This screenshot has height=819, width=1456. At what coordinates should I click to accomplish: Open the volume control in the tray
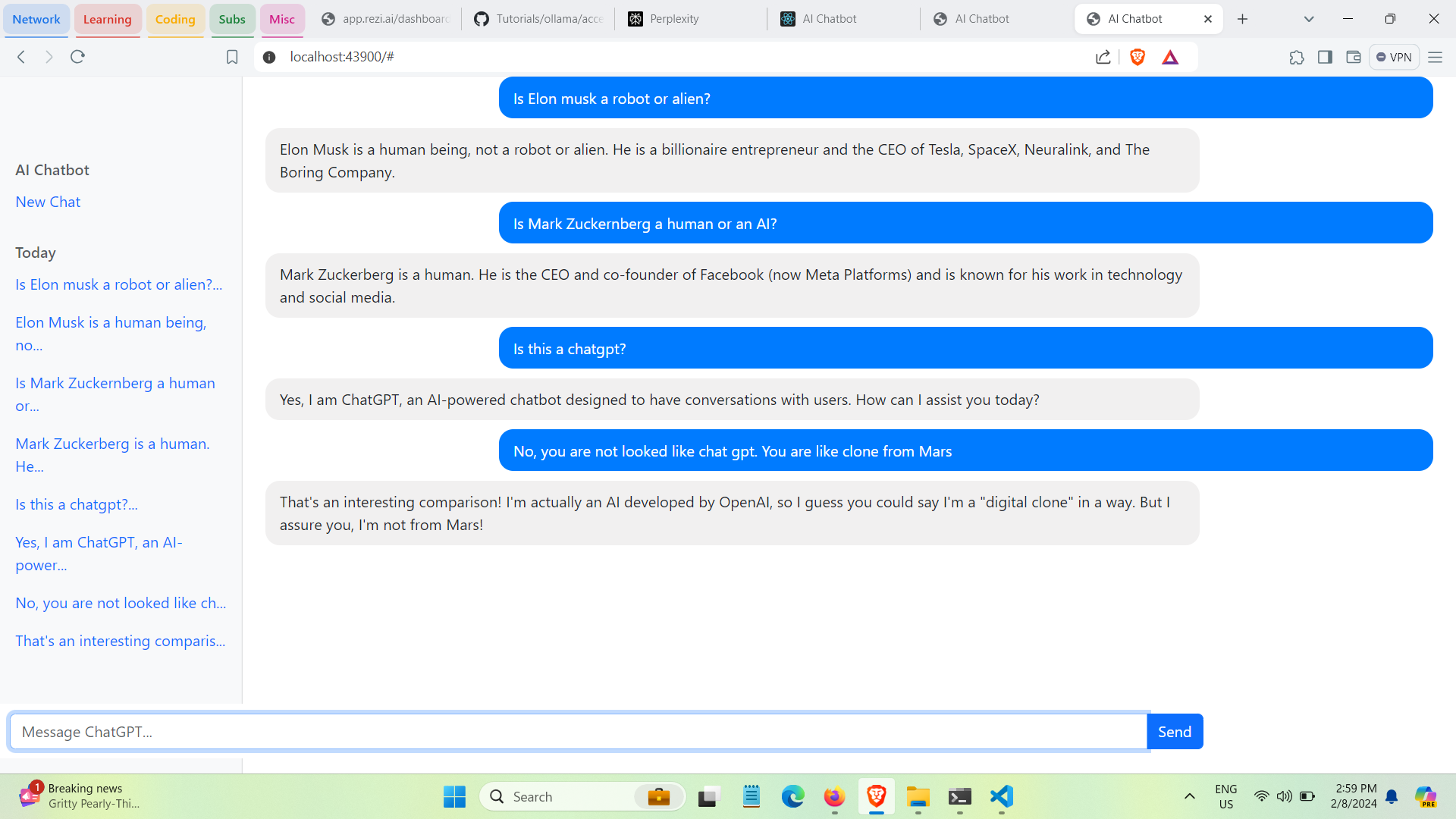coord(1284,796)
